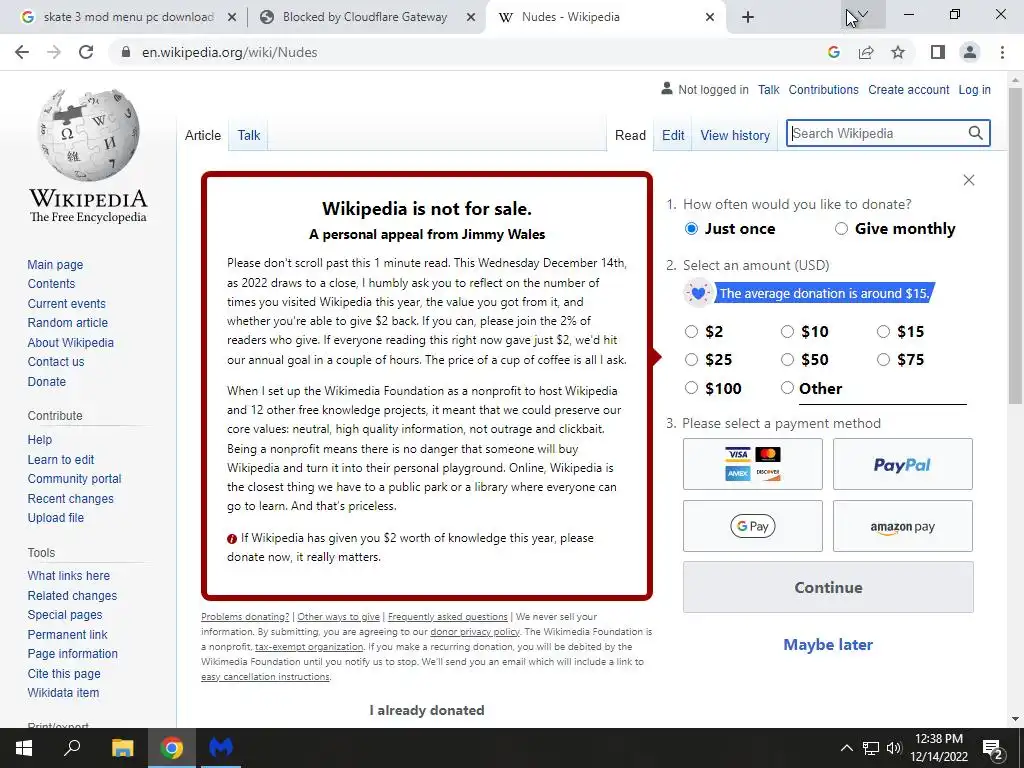Screen dimensions: 1024x768
Task: Open the Chrome profile avatar
Action: 970,52
